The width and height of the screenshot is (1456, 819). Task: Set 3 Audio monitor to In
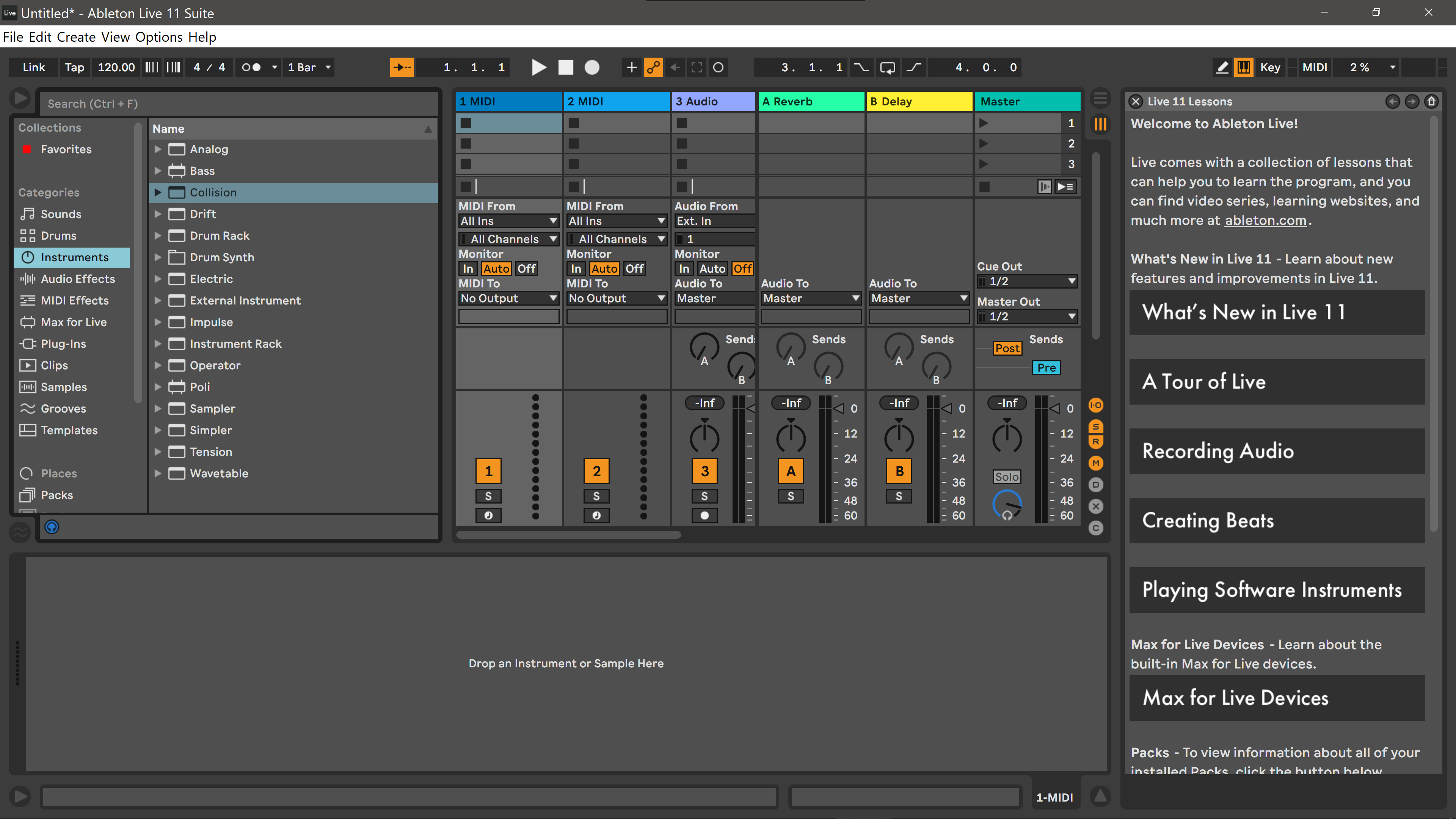click(684, 268)
